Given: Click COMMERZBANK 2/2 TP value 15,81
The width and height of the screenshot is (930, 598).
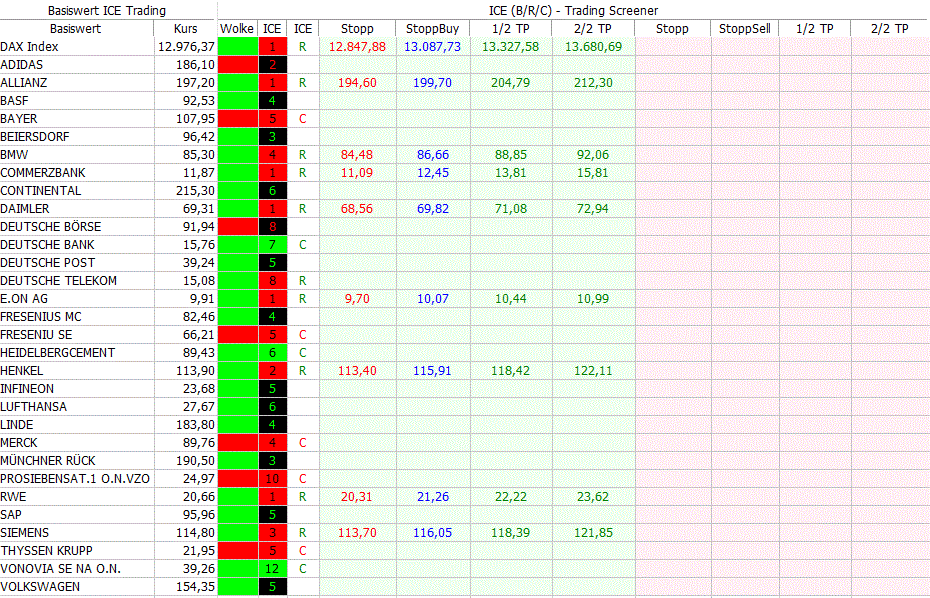Looking at the screenshot, I should (593, 173).
